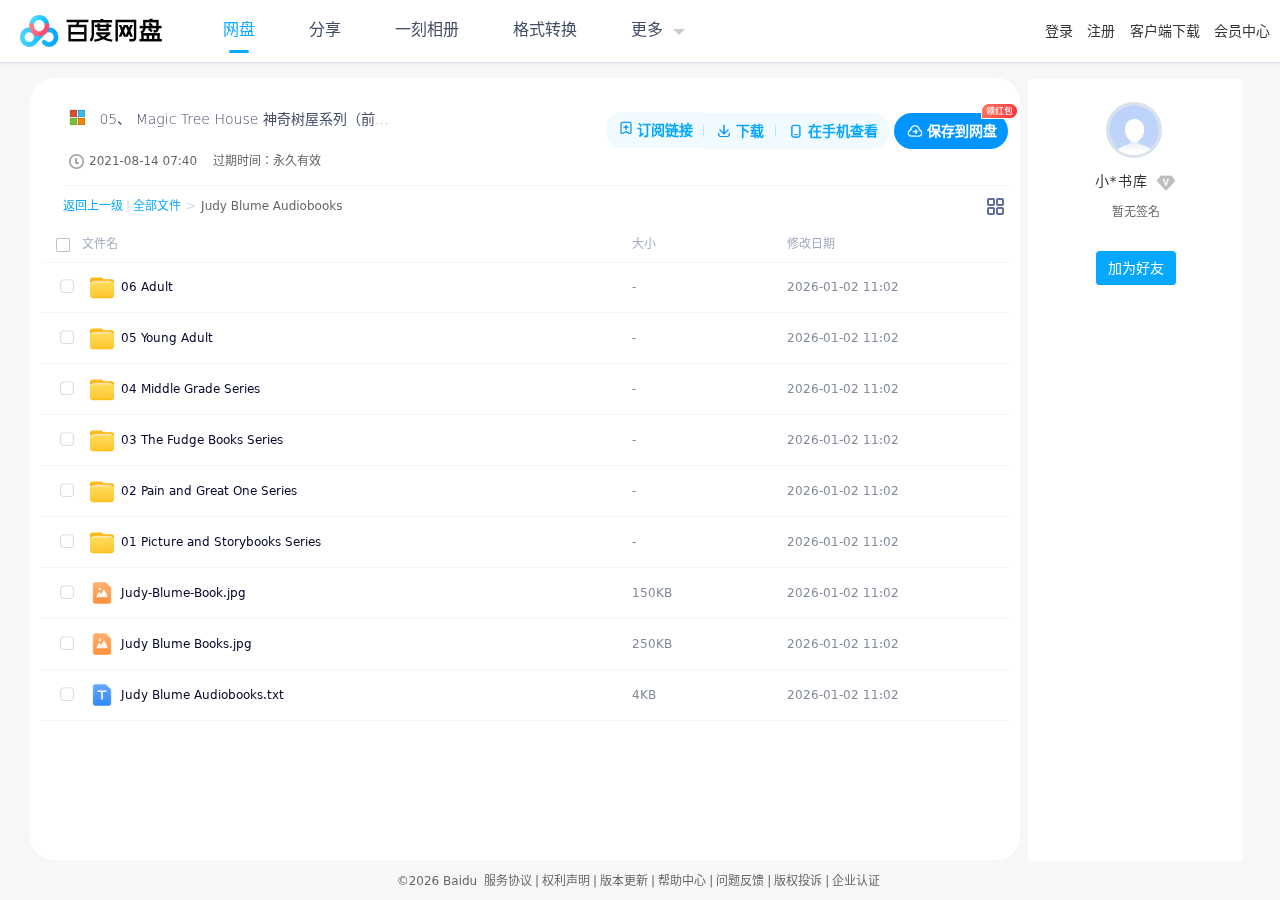Open the 网盘 tab
1280x900 pixels.
(x=239, y=30)
